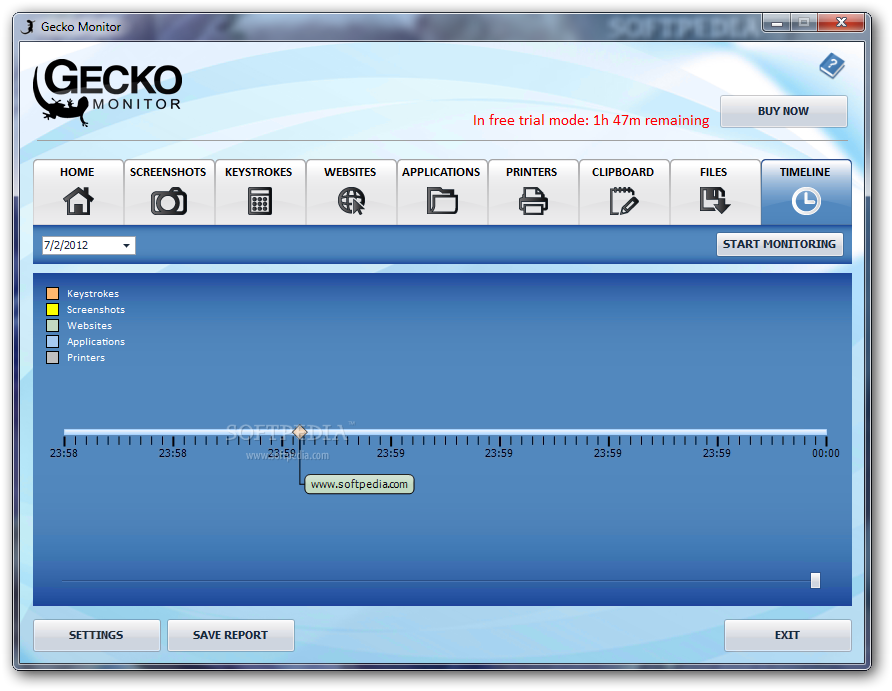The height and width of the screenshot is (691, 892).
Task: Go to the Websites tab
Action: [350, 192]
